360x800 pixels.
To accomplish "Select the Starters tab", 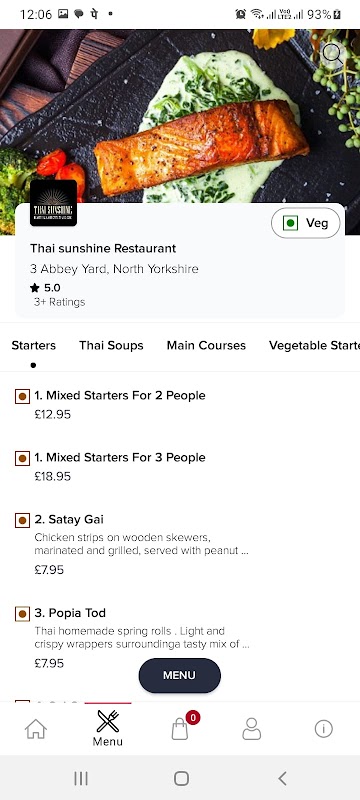I will point(34,345).
